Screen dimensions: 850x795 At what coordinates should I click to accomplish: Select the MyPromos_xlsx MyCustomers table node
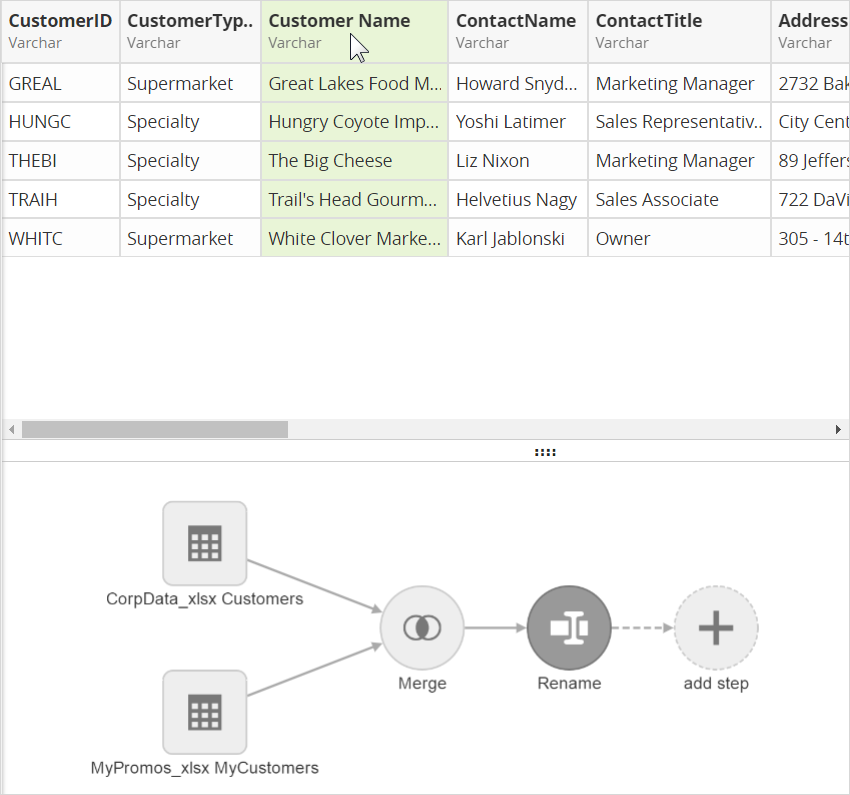204,712
